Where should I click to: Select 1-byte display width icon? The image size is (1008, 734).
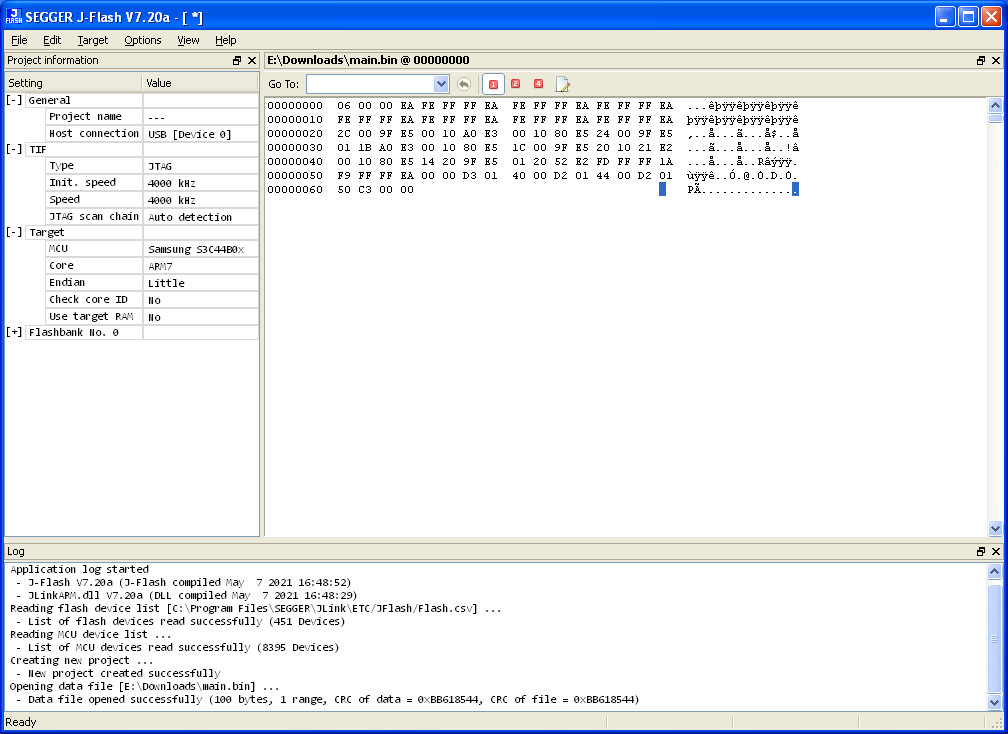click(x=493, y=84)
